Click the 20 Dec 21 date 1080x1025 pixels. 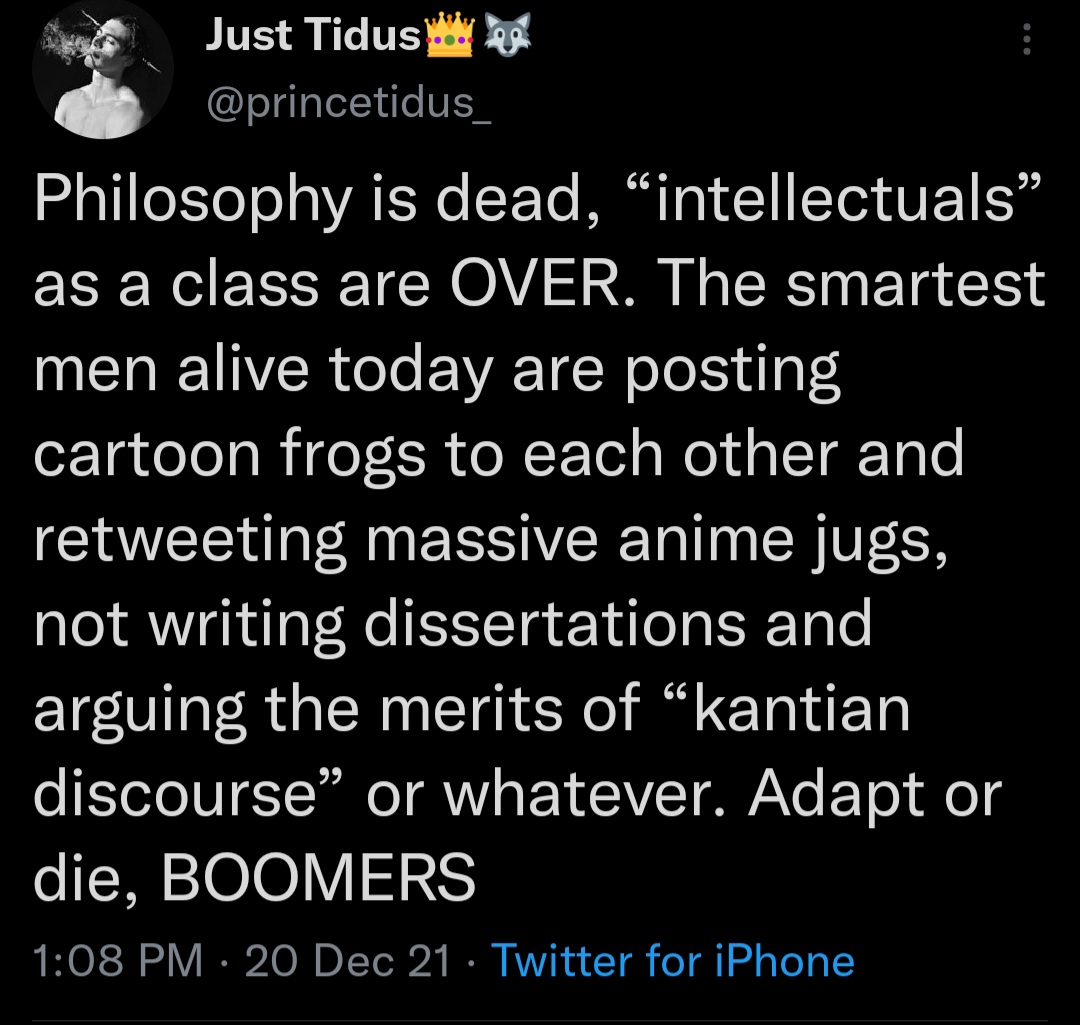tap(348, 960)
